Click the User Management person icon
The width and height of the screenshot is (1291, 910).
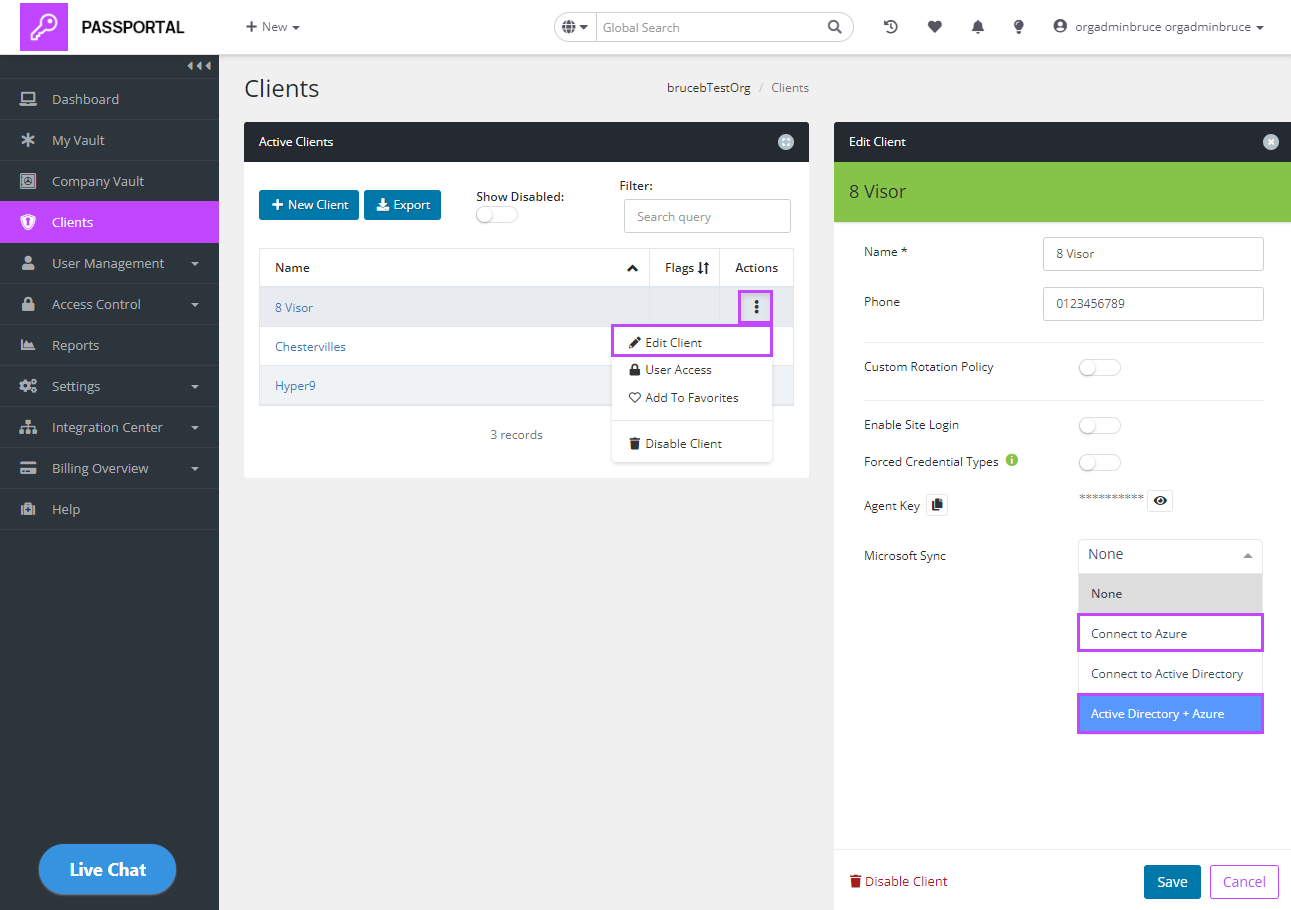point(28,263)
